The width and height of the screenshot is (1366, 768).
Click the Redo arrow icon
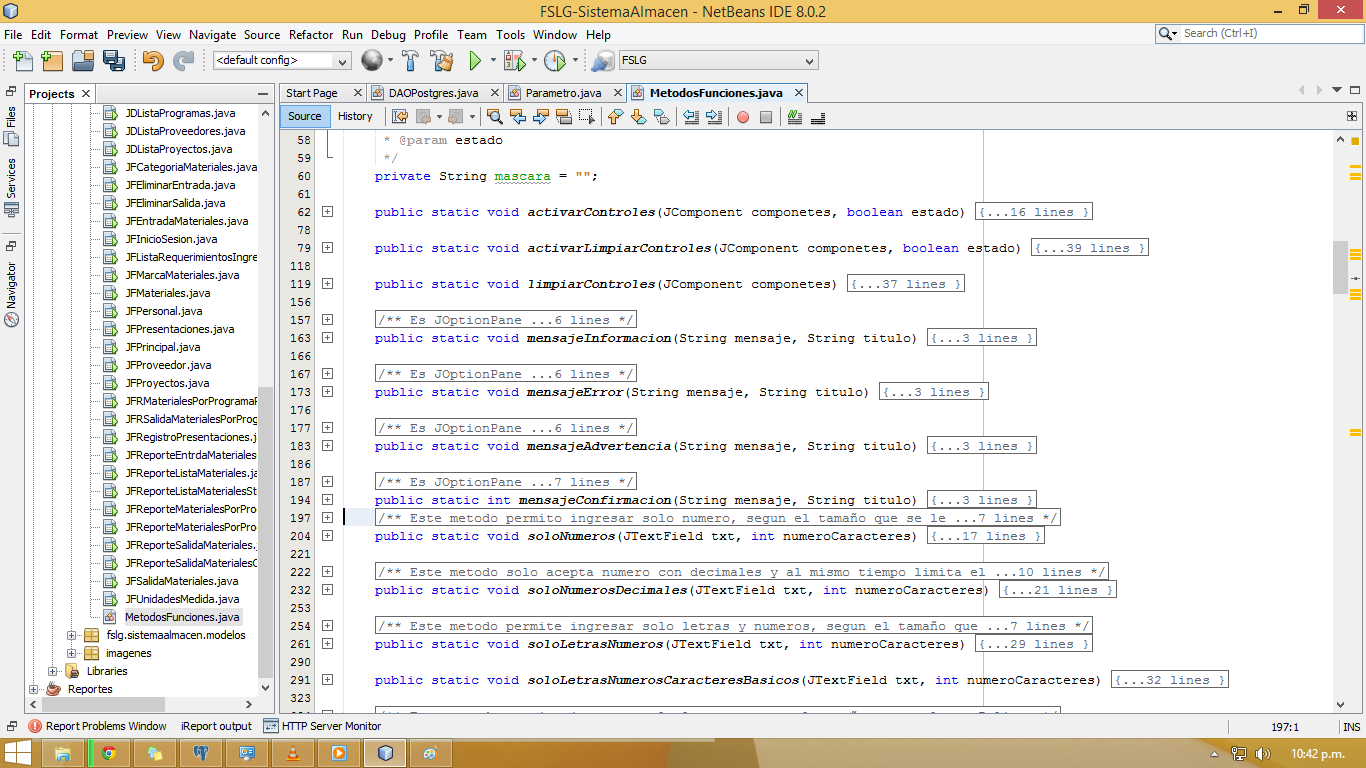[x=184, y=60]
